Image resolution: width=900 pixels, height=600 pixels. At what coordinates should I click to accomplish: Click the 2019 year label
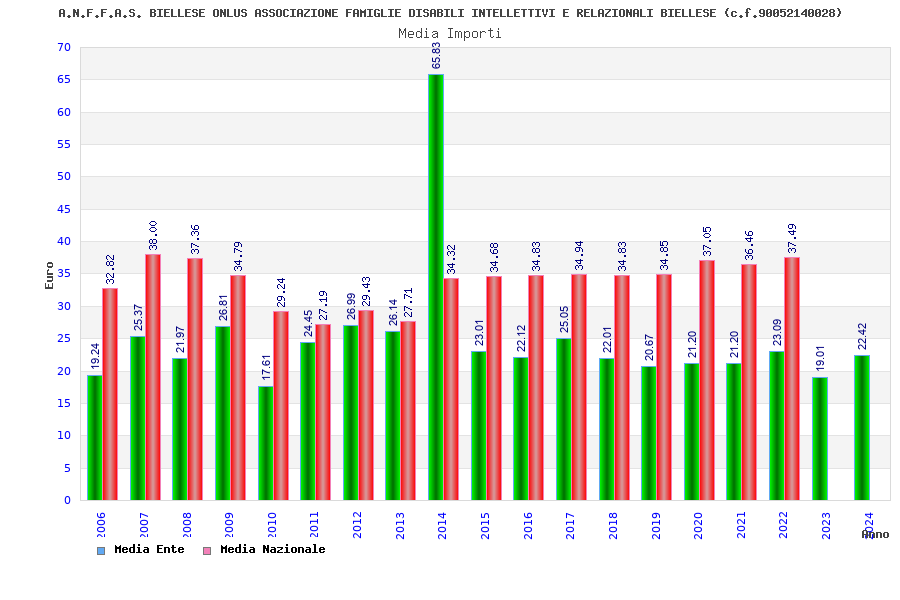click(x=655, y=525)
